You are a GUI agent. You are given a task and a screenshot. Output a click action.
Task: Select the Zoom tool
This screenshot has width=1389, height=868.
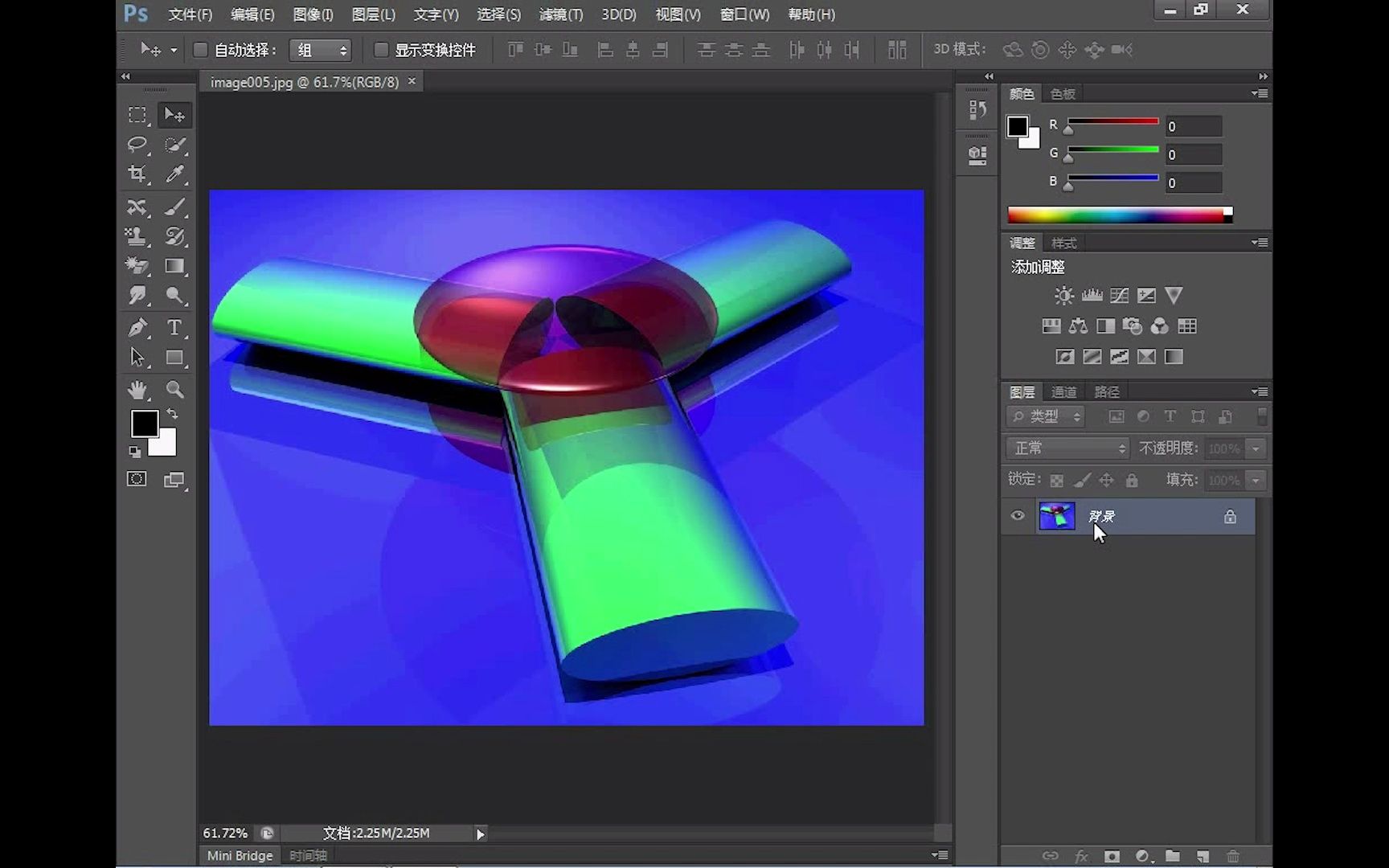tap(174, 390)
